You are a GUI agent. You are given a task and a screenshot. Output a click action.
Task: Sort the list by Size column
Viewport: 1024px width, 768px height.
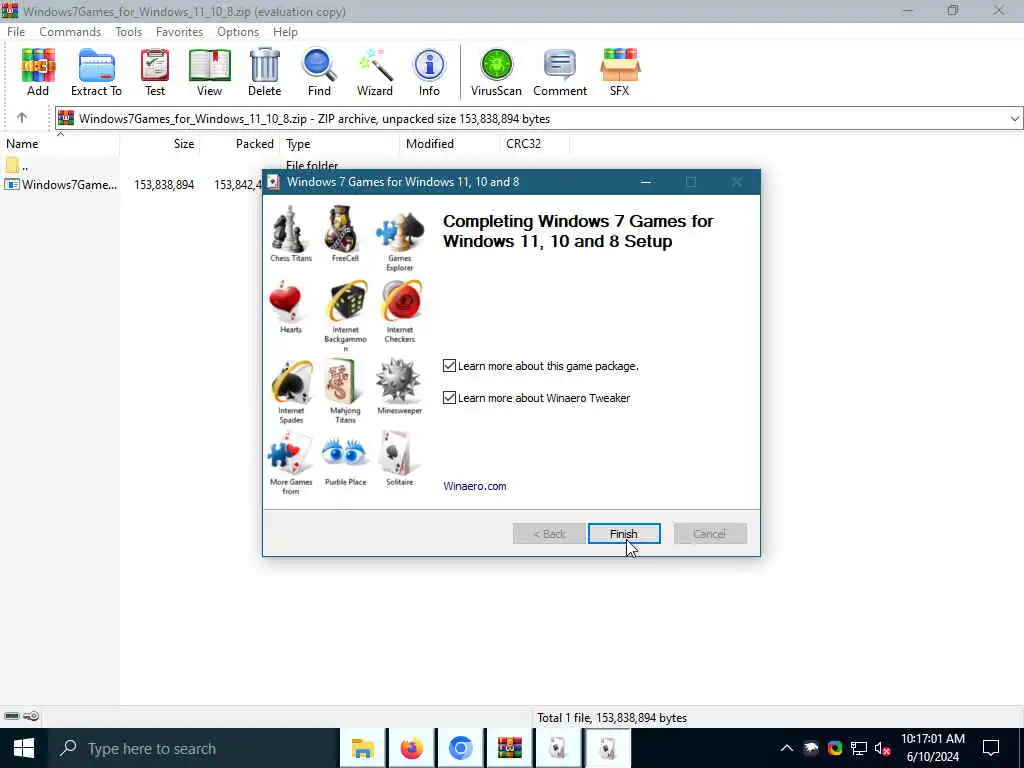pyautogui.click(x=160, y=144)
